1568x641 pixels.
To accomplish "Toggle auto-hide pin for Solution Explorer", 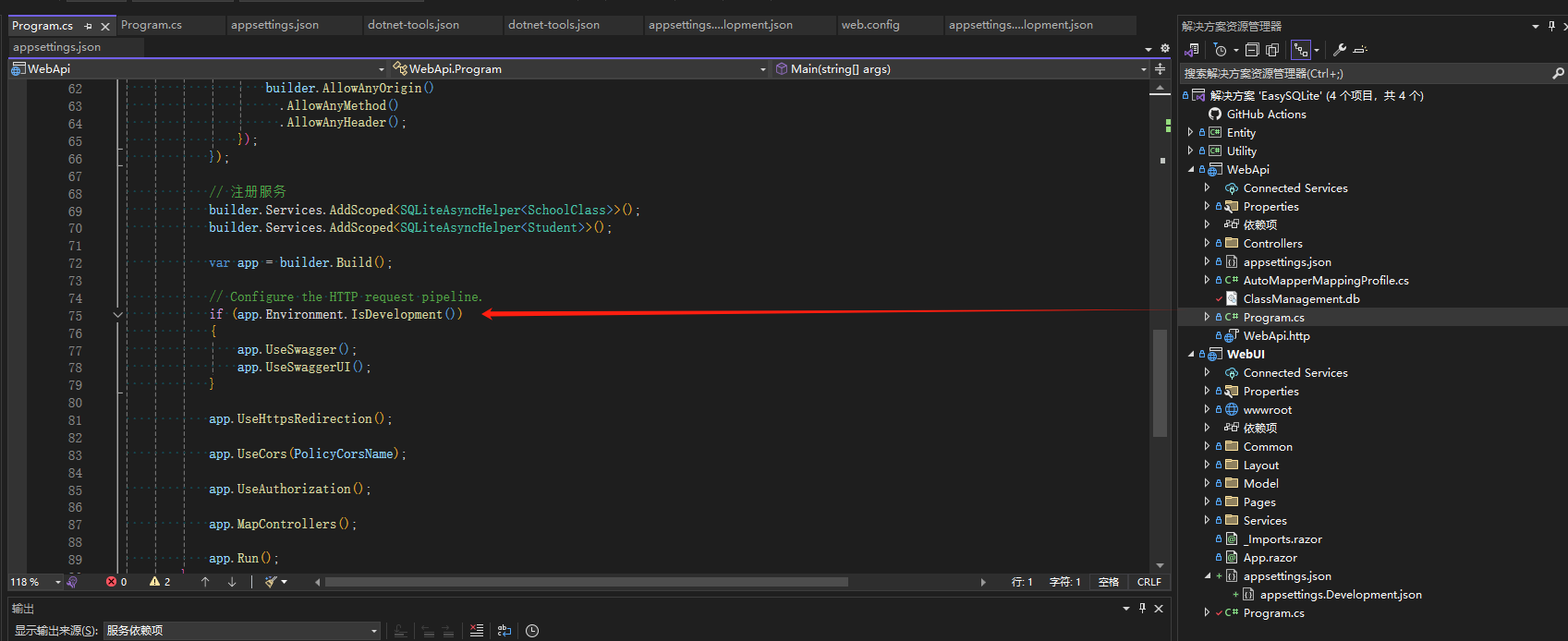I will pyautogui.click(x=1551, y=26).
